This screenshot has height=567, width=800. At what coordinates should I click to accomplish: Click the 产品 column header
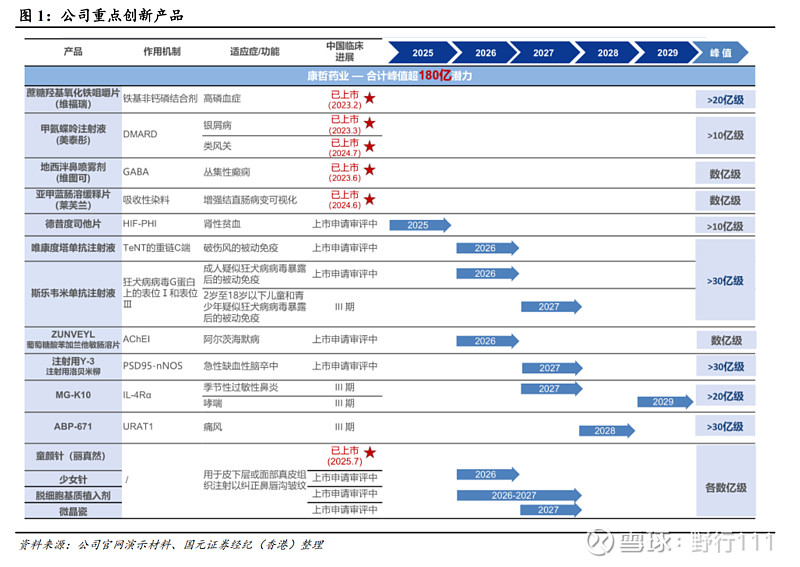coord(73,52)
